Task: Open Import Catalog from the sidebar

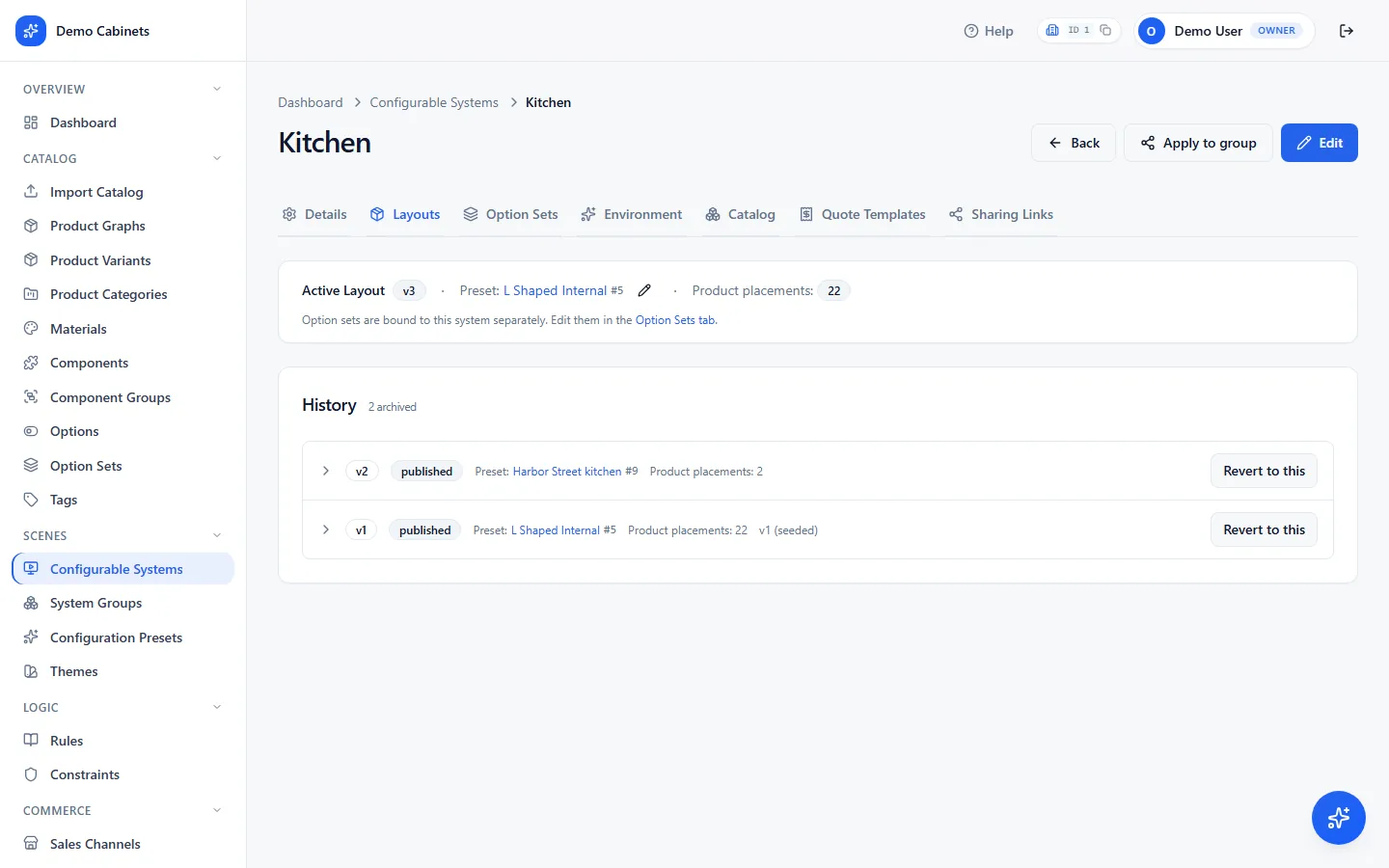Action: (123, 192)
